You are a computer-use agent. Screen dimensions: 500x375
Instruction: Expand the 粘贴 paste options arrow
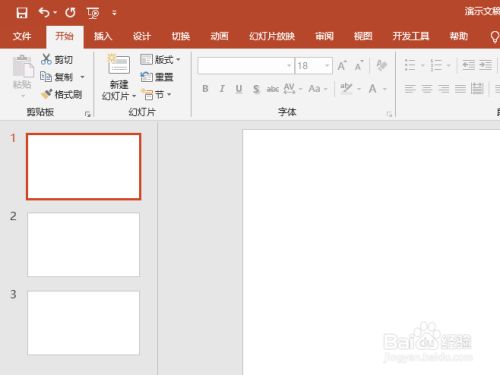[23, 96]
